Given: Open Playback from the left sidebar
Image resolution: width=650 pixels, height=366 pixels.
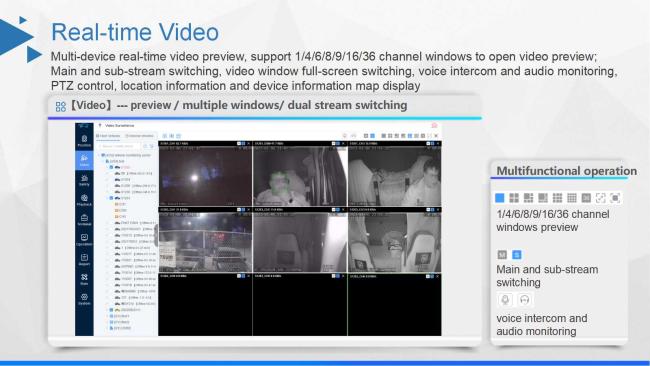Looking at the screenshot, I should (84, 200).
